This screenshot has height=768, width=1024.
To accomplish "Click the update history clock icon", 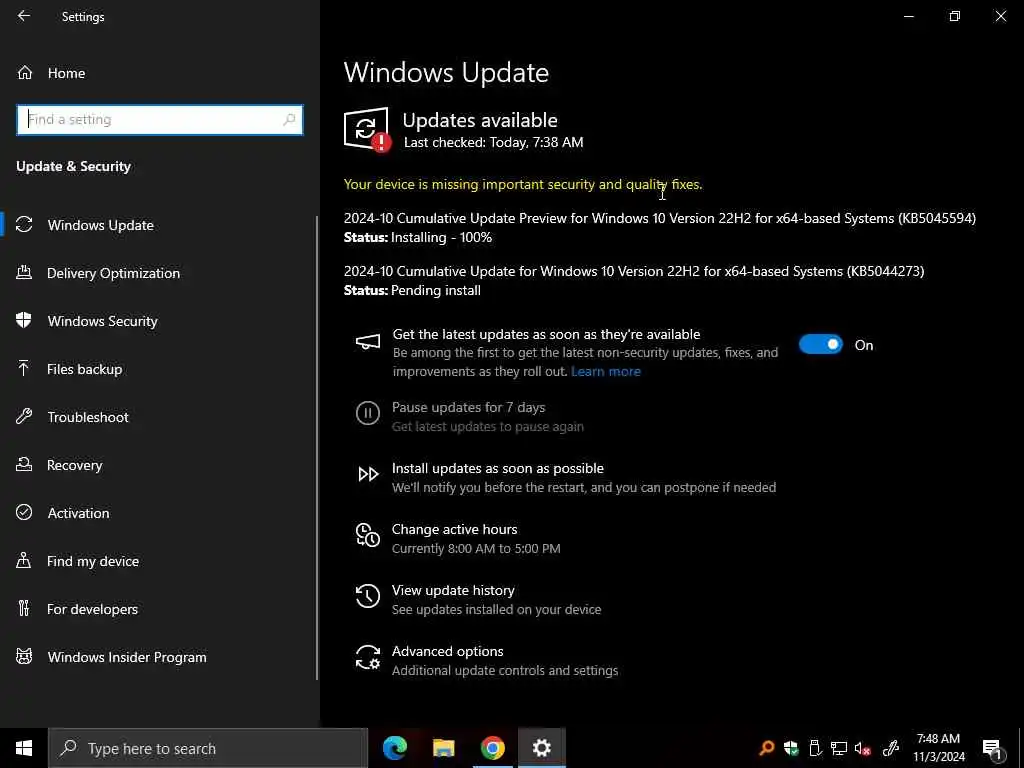I will click(x=368, y=596).
